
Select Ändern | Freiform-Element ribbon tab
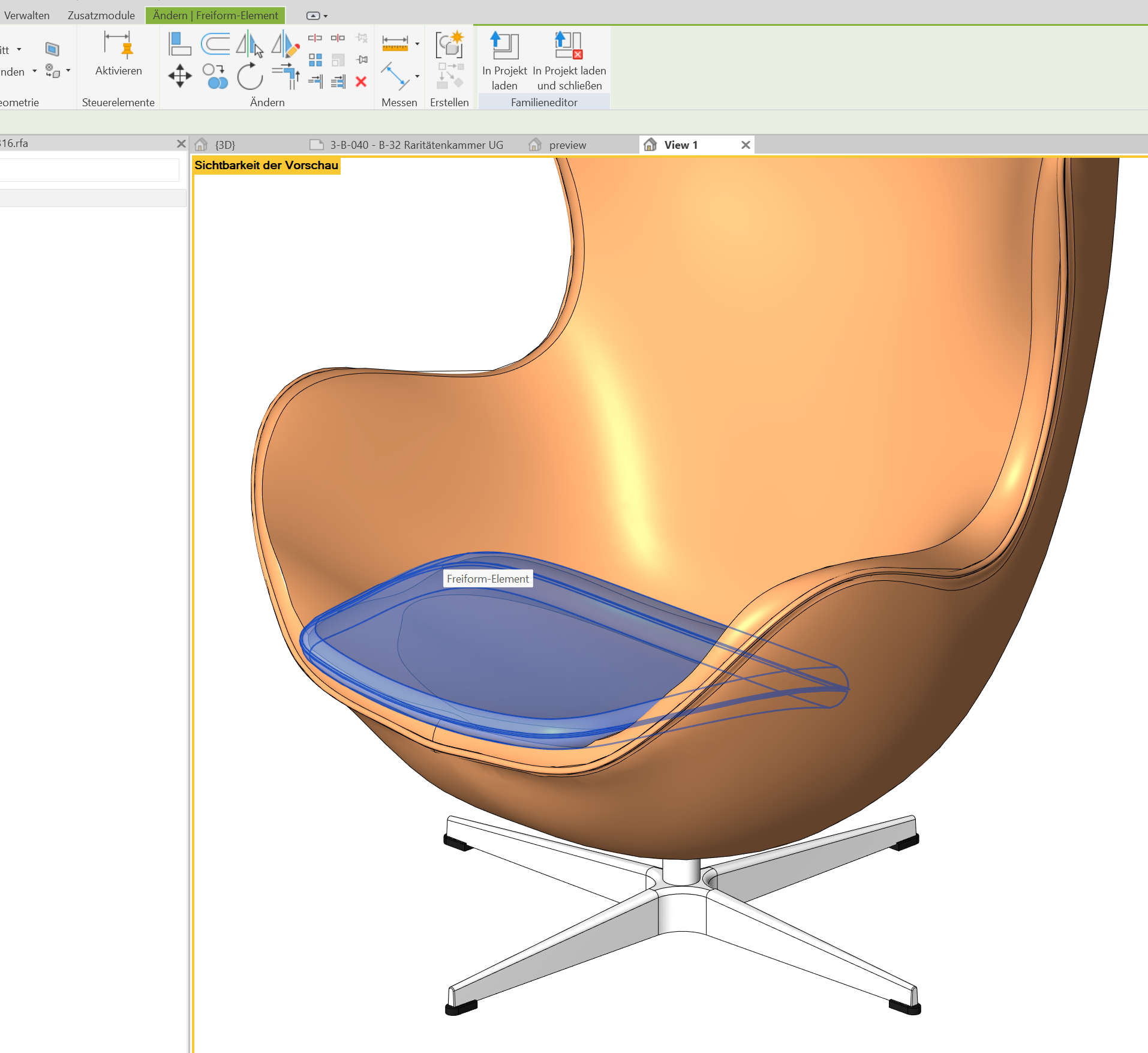click(215, 16)
